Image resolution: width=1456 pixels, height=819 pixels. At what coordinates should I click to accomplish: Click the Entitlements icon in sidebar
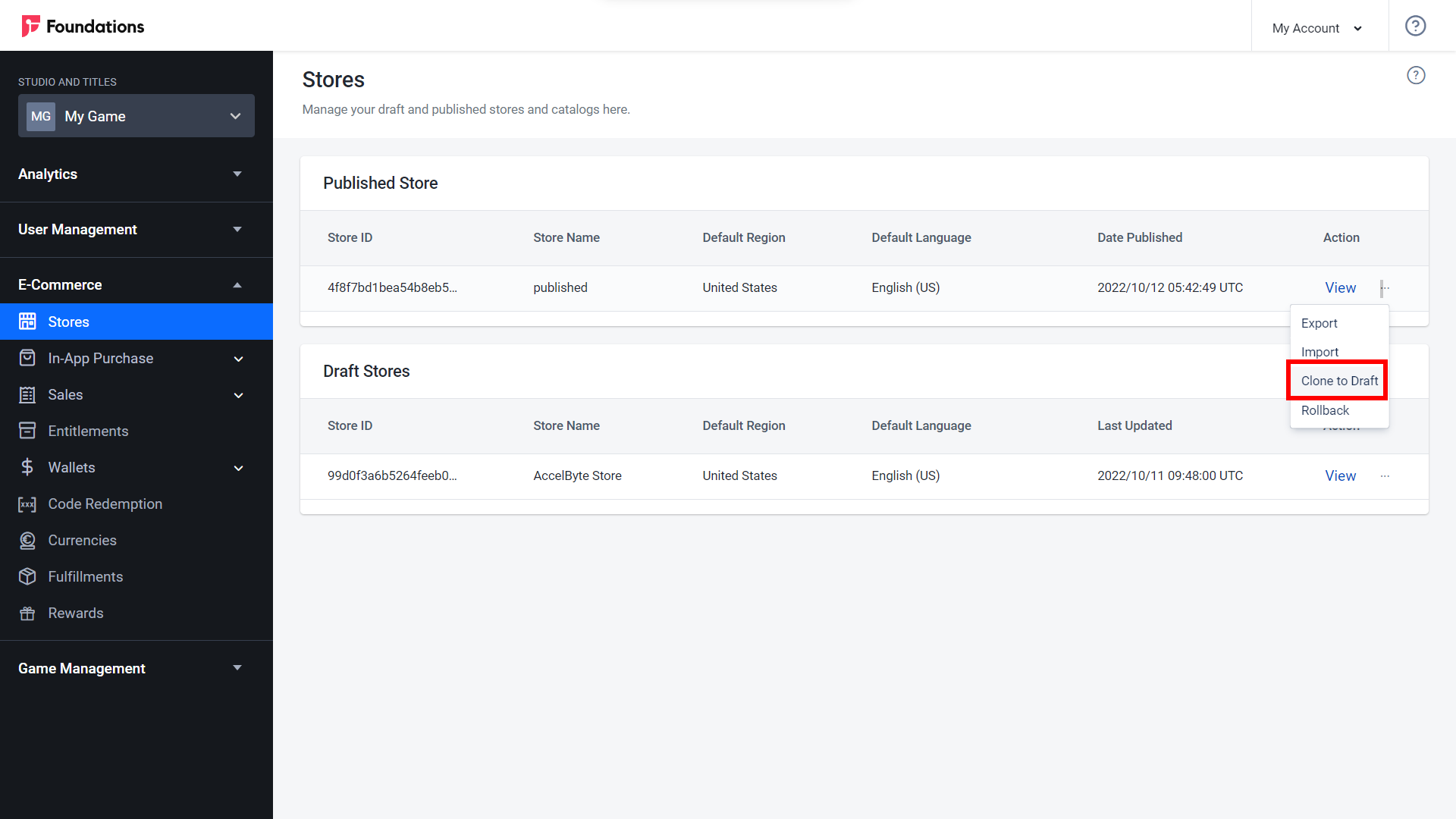27,431
